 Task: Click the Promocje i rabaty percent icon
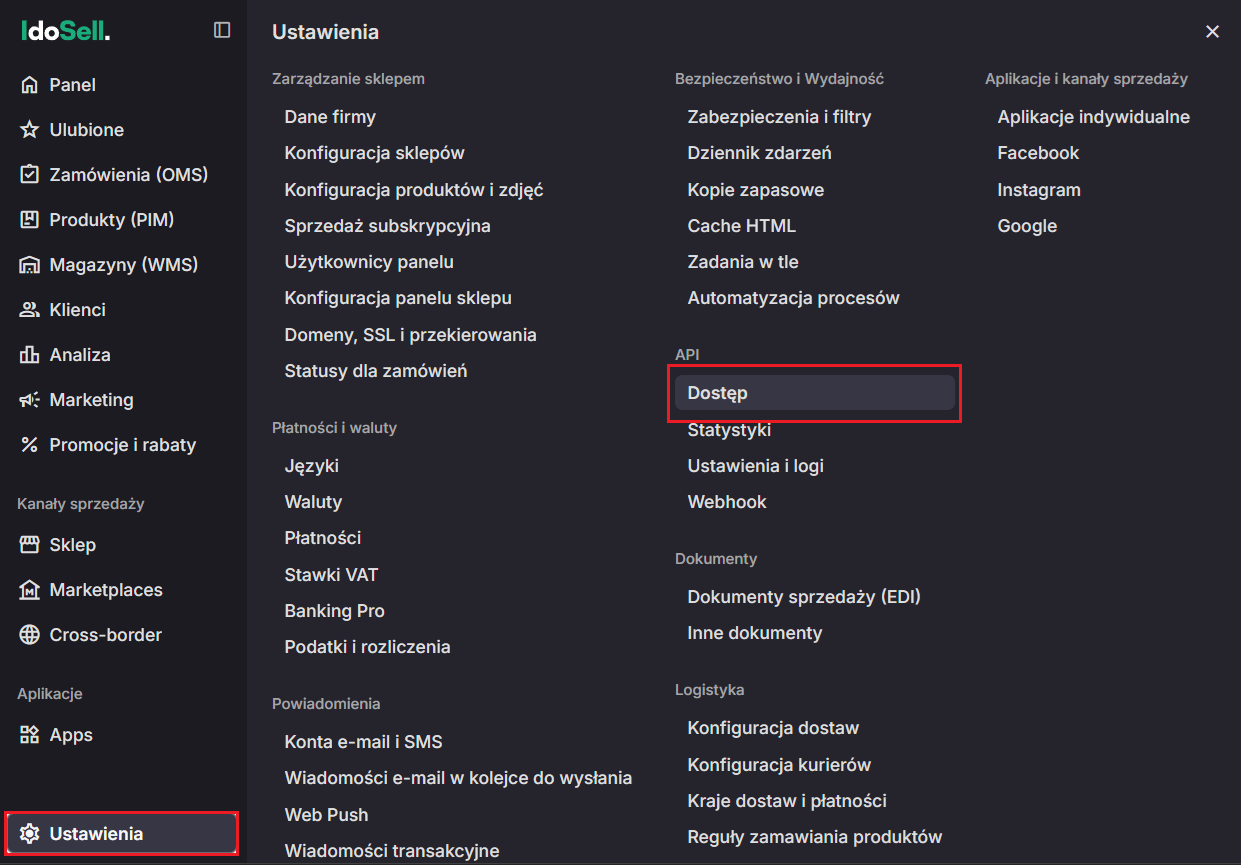click(x=30, y=445)
